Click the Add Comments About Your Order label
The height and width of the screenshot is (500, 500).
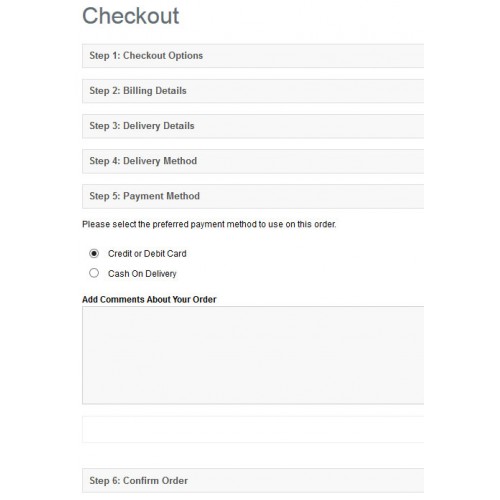[x=149, y=299]
